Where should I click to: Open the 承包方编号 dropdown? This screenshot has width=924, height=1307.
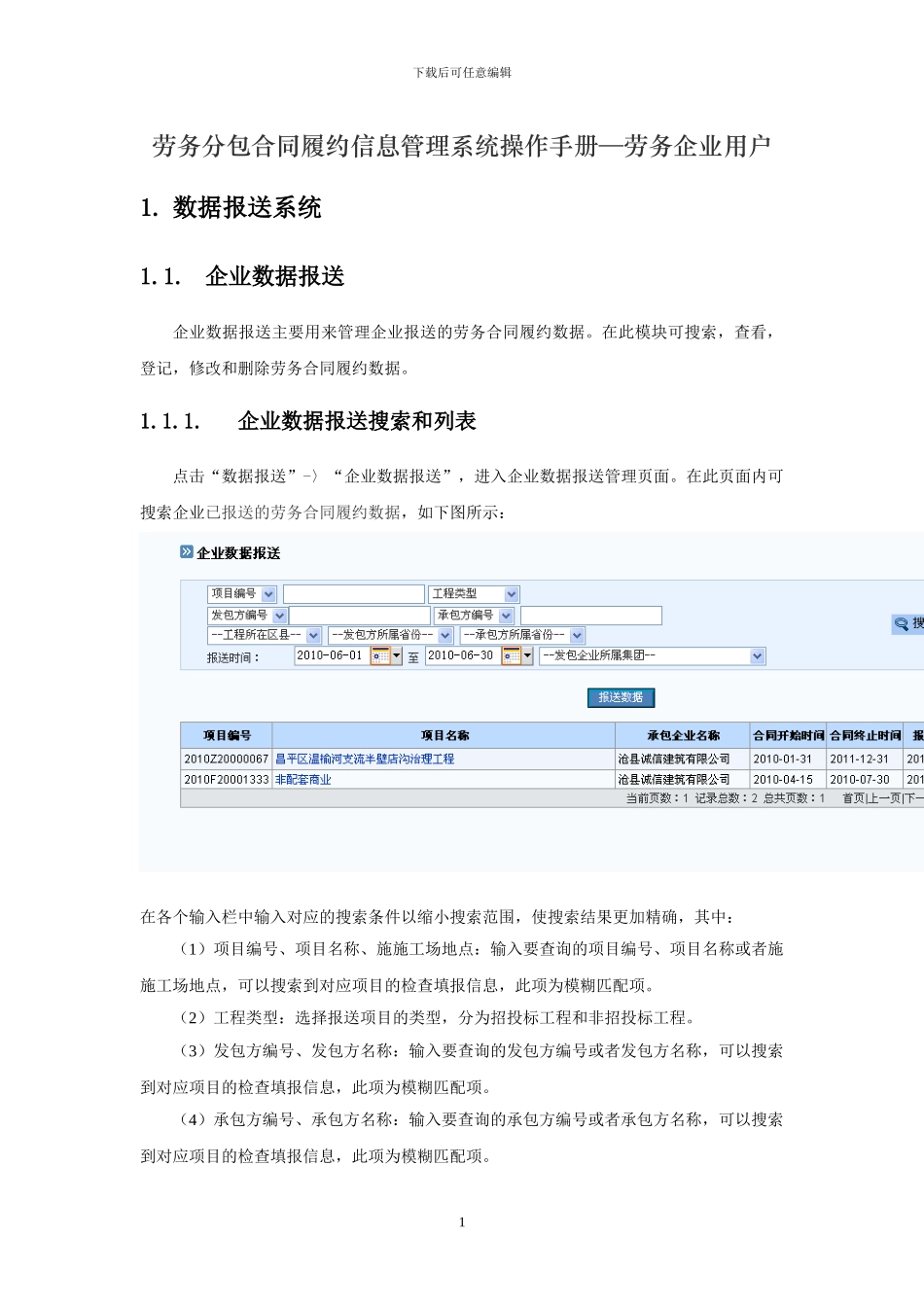click(x=474, y=616)
